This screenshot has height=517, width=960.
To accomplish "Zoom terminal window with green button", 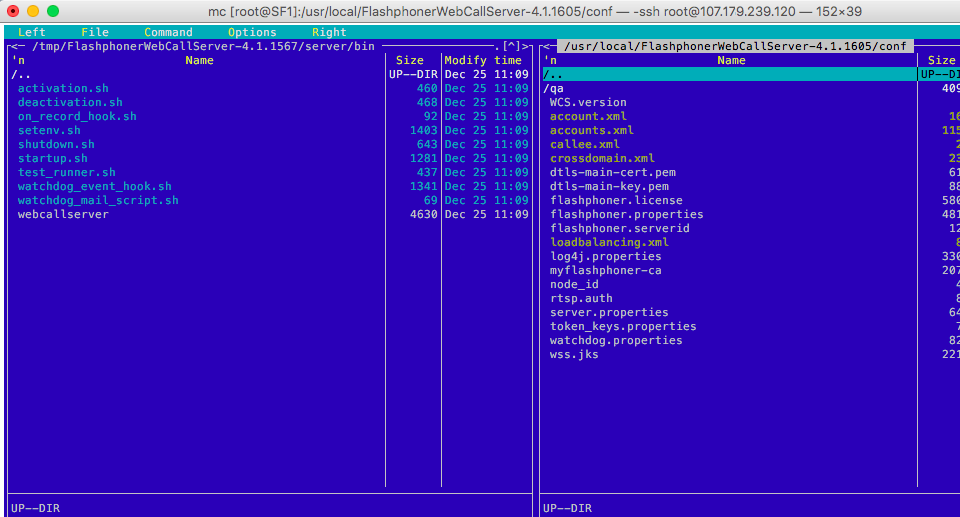I will pos(53,11).
